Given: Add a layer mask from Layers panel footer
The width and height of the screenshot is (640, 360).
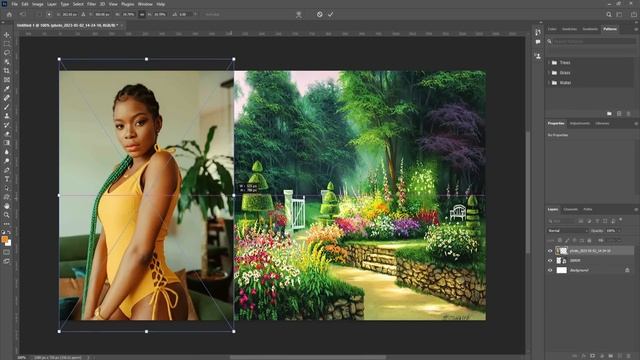Looking at the screenshot, I should [593, 356].
